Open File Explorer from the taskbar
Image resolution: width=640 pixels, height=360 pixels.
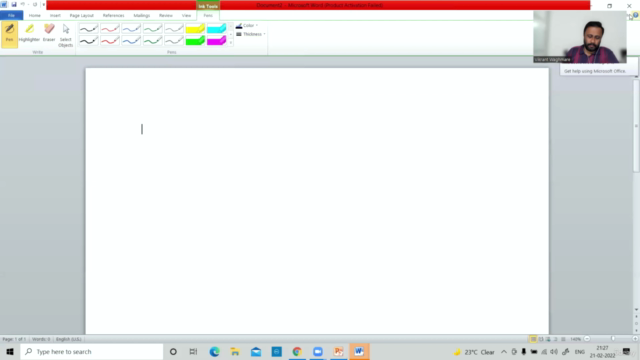[x=235, y=351]
